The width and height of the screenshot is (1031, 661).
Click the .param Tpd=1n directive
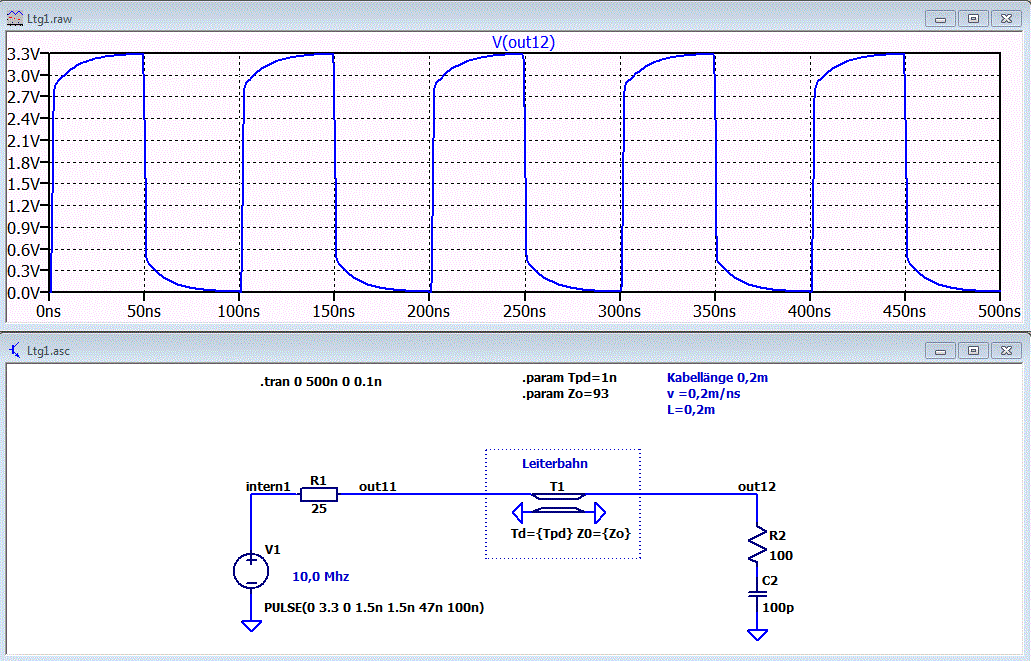pyautogui.click(x=569, y=378)
